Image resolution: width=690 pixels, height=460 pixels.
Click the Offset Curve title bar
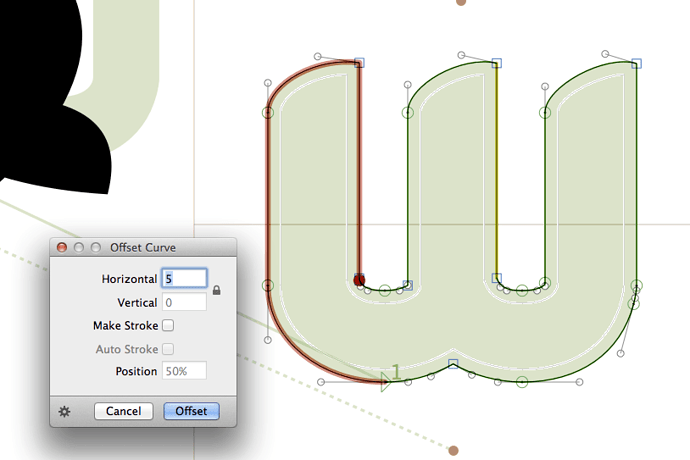[150, 246]
